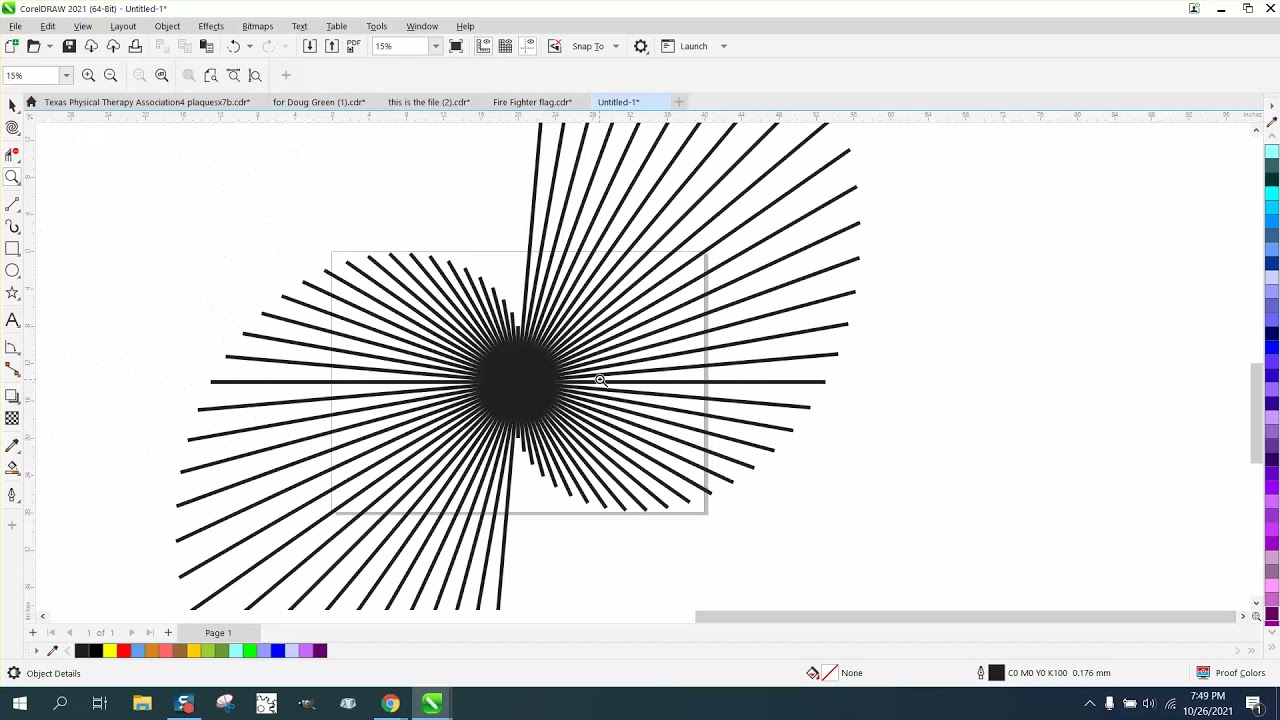The image size is (1280, 720).
Task: Click the Import icon
Action: click(310, 46)
